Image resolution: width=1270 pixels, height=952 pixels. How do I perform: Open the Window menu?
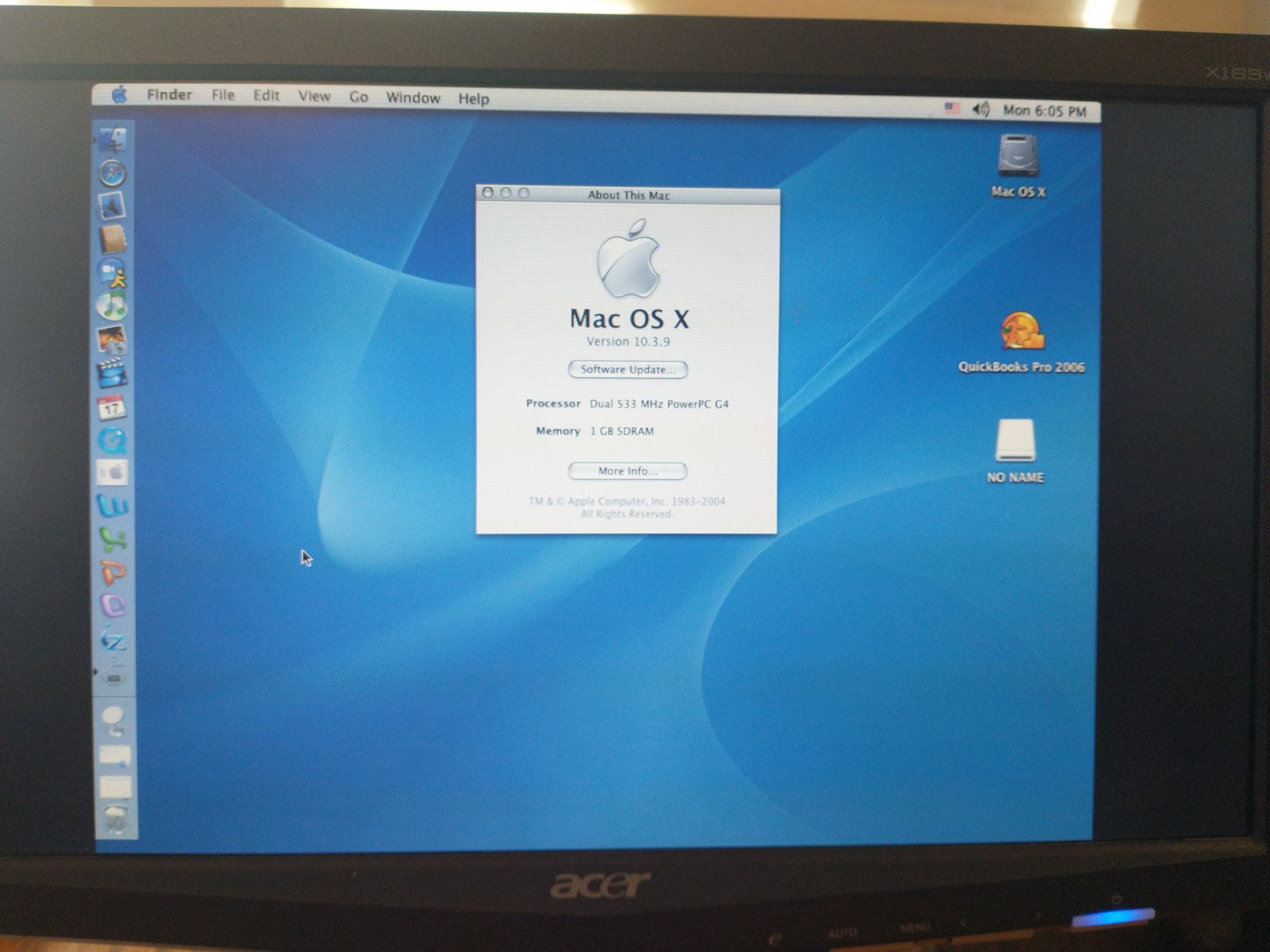(413, 98)
